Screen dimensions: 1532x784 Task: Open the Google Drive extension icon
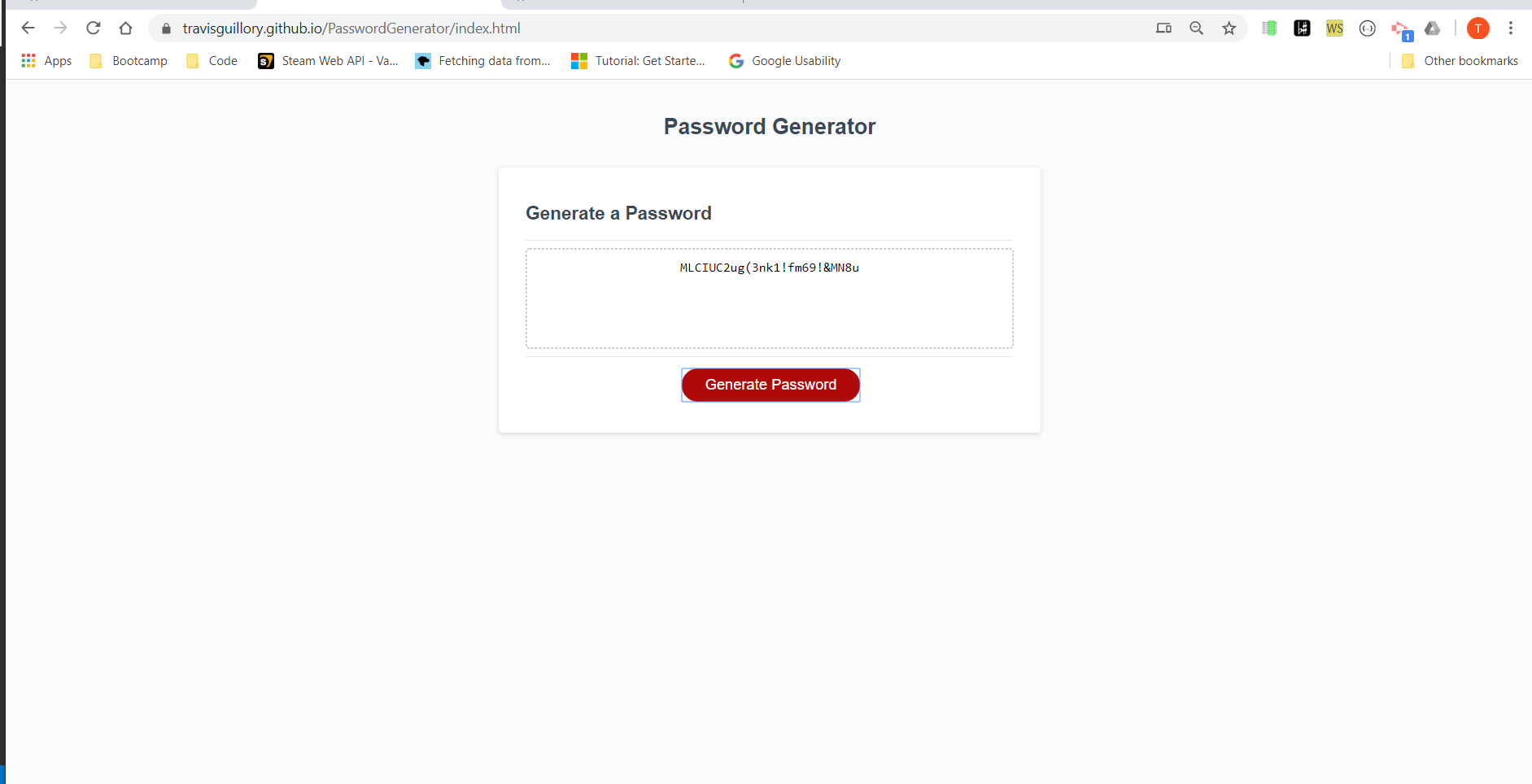point(1433,28)
